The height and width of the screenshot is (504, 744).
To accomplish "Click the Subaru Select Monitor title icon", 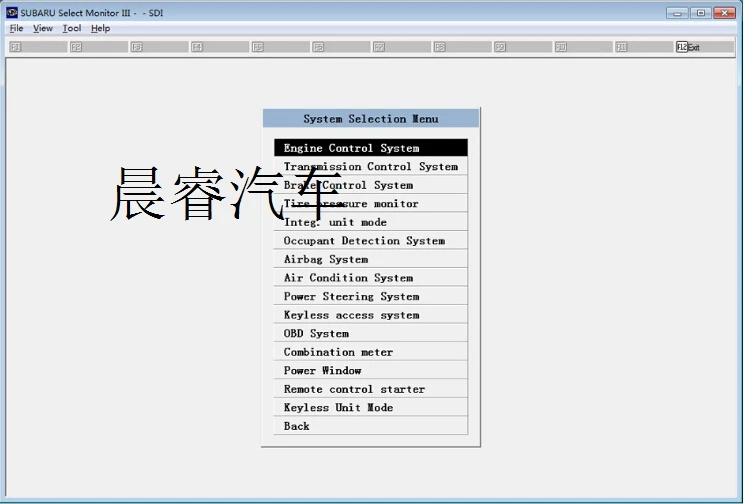I will tap(12, 13).
